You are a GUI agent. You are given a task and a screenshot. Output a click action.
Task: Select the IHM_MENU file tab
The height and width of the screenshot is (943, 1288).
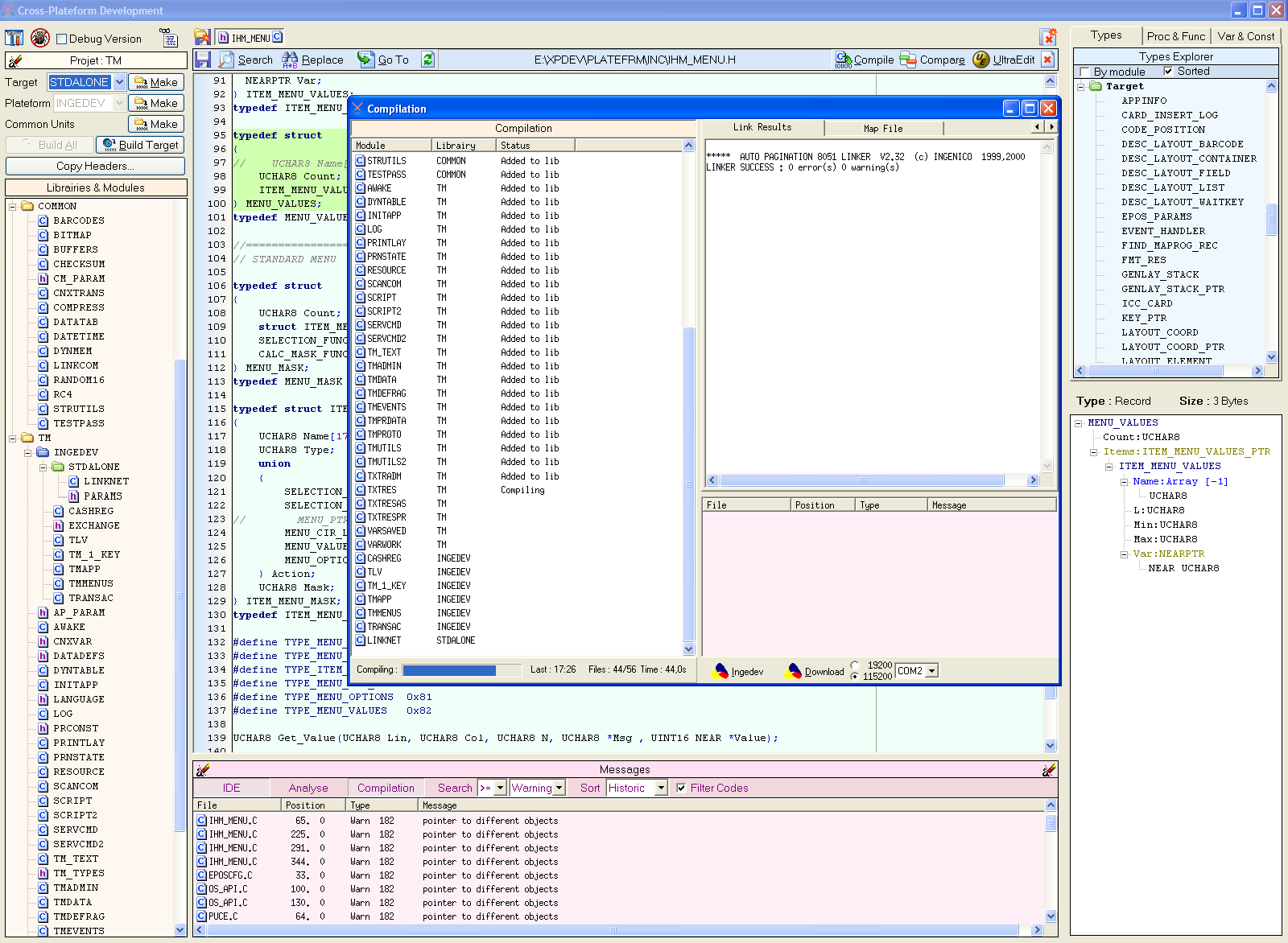[250, 38]
